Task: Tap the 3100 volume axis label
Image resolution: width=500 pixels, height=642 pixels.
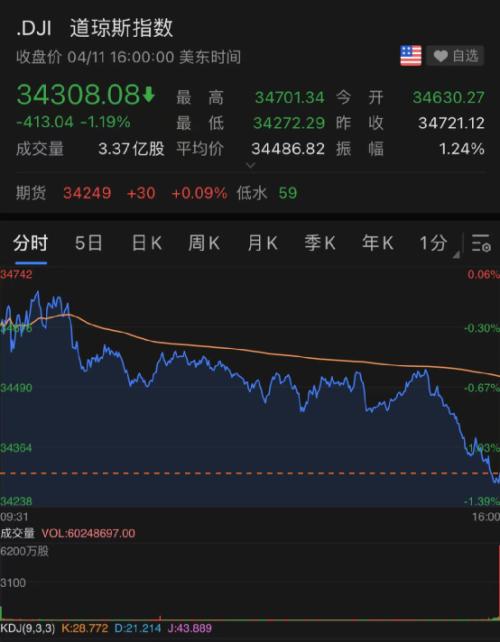Action: tap(13, 583)
